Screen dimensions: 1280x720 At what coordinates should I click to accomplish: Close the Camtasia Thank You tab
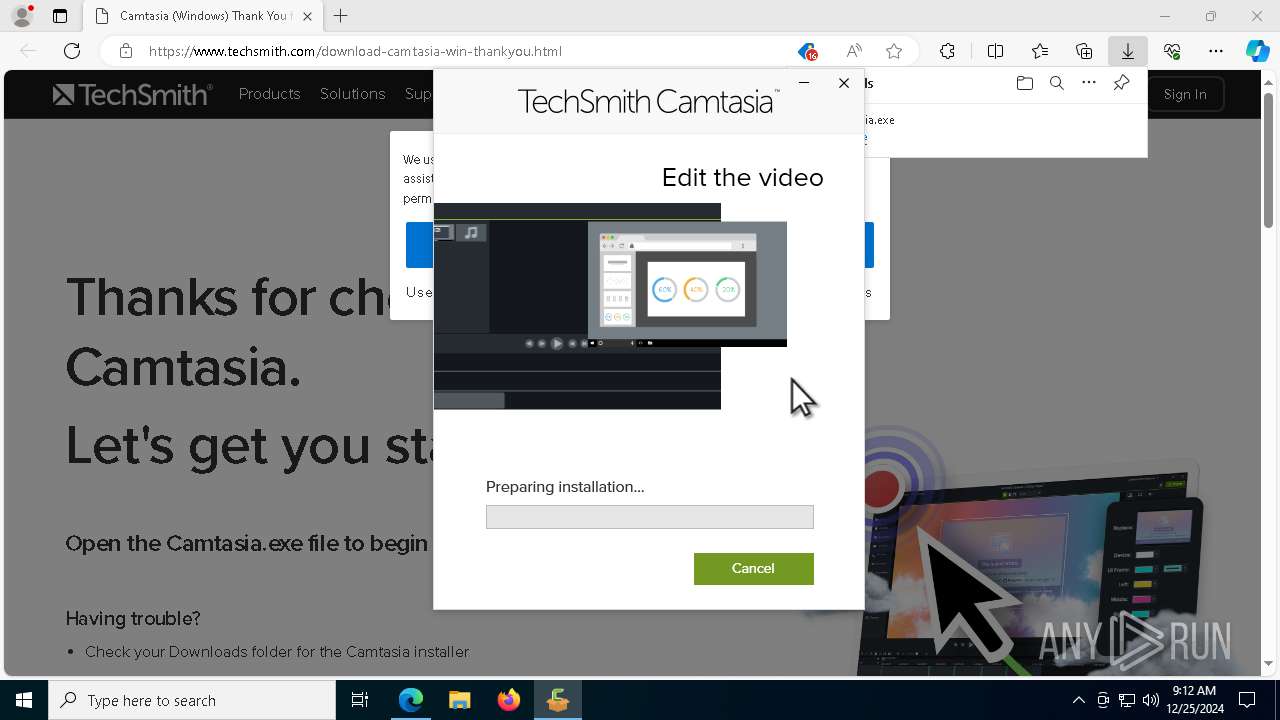point(307,16)
